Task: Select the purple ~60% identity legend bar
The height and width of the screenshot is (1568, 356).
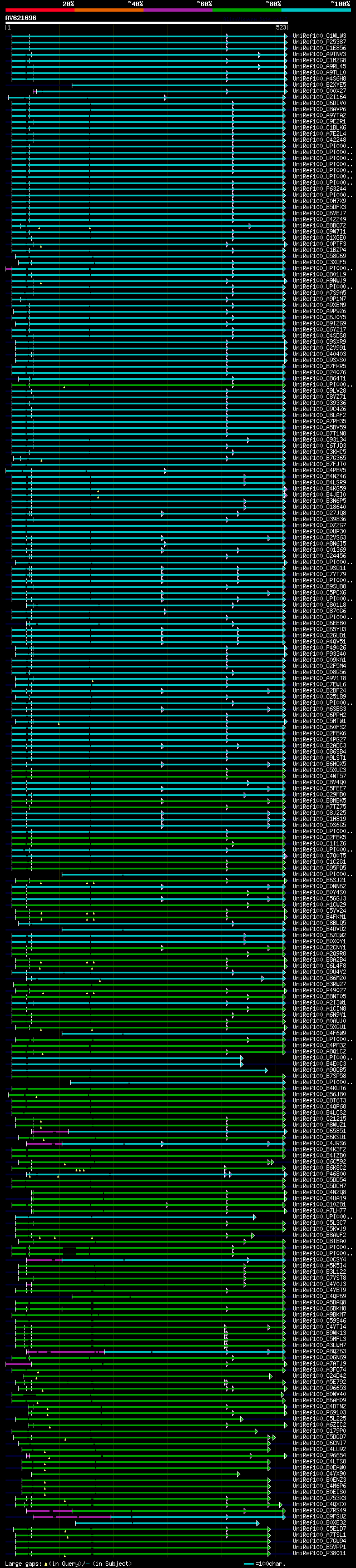Action: tap(179, 10)
